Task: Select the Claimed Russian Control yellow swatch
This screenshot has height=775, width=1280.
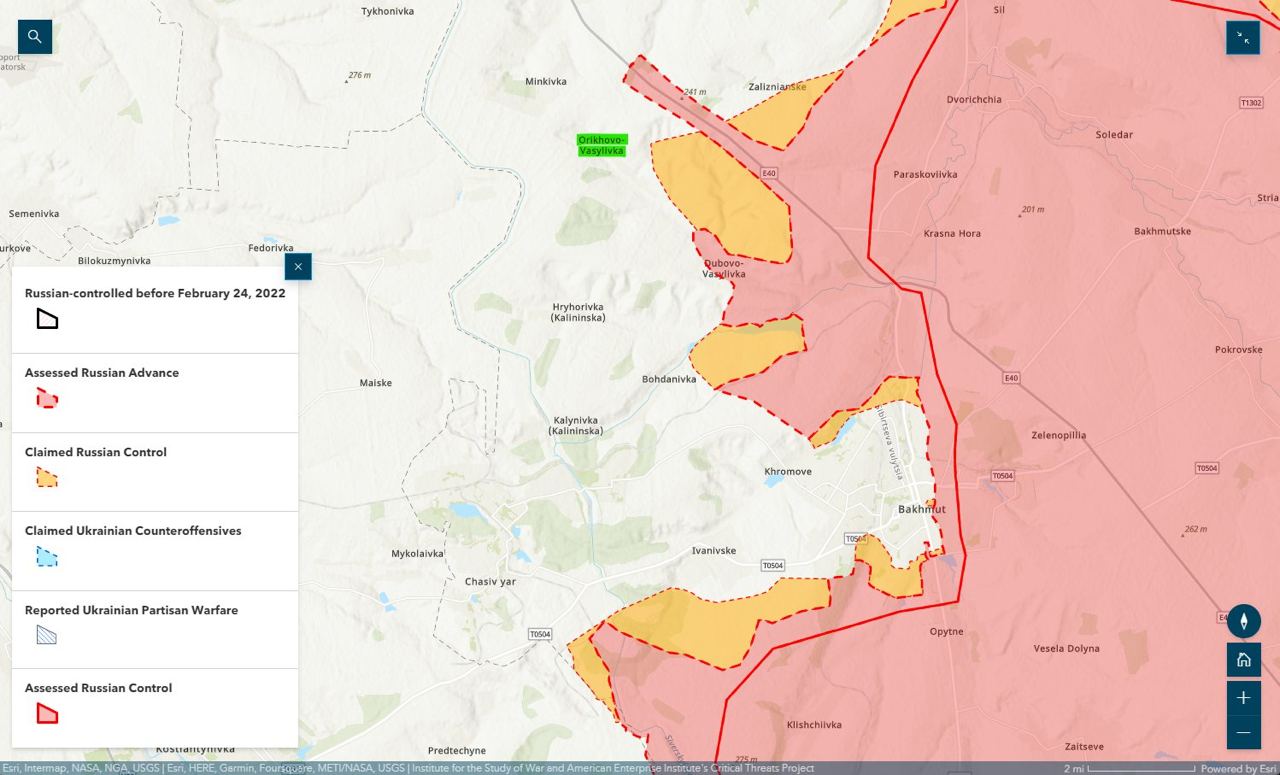Action: click(47, 478)
